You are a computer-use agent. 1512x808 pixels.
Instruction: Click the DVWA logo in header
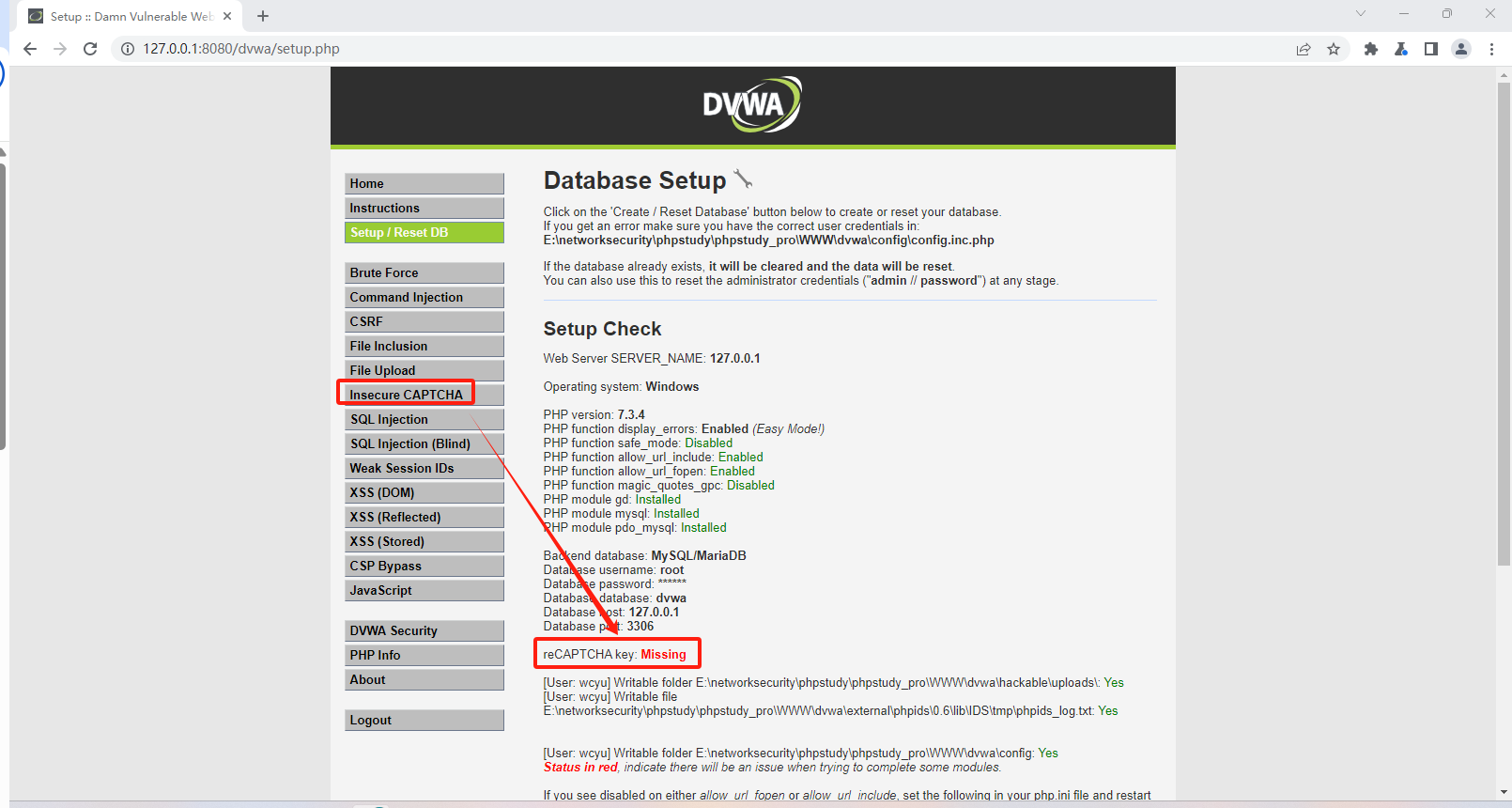(752, 104)
